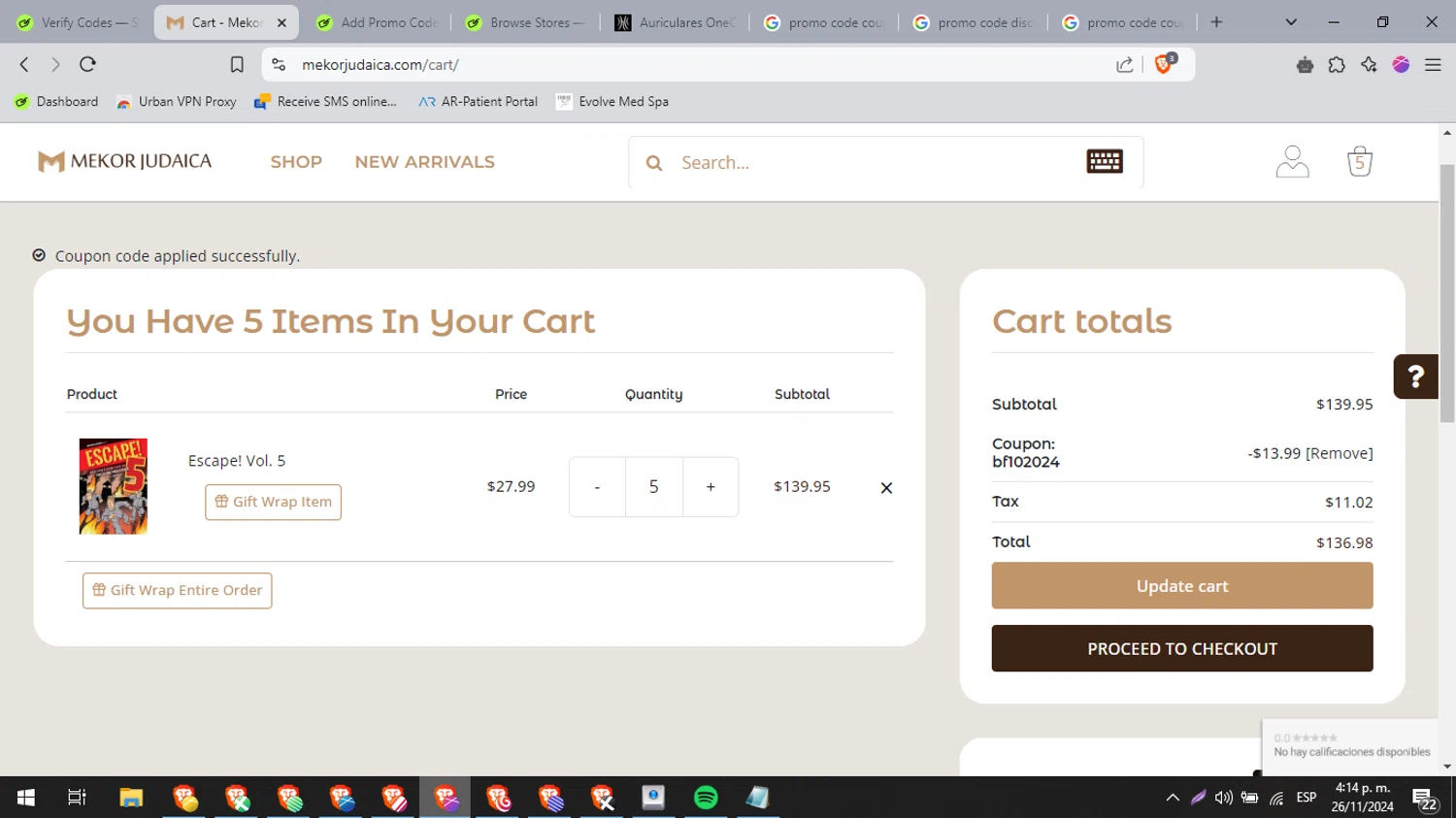
Task: Click the Total amount $136.98
Action: tap(1344, 543)
